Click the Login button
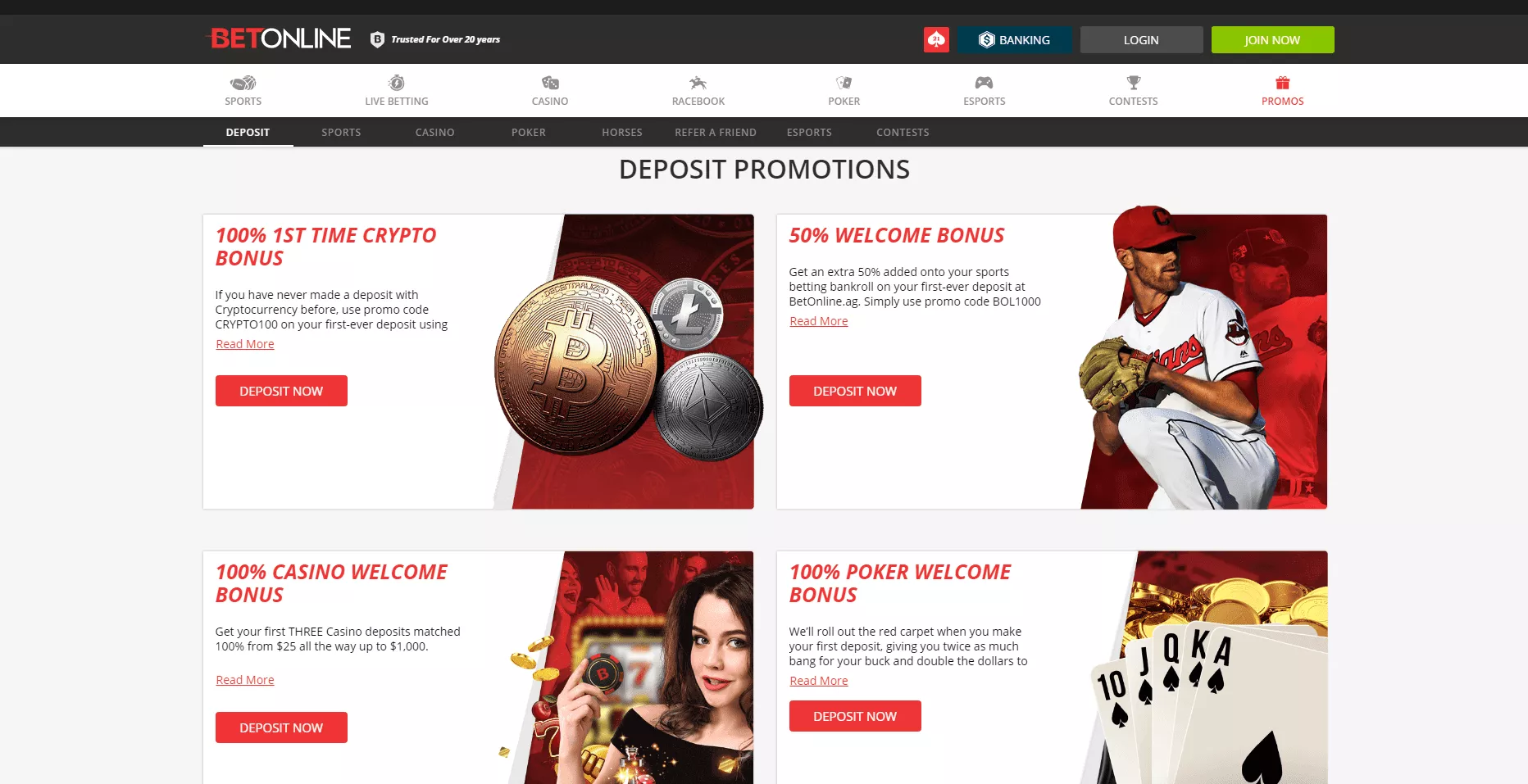The height and width of the screenshot is (784, 1528). 1141,39
